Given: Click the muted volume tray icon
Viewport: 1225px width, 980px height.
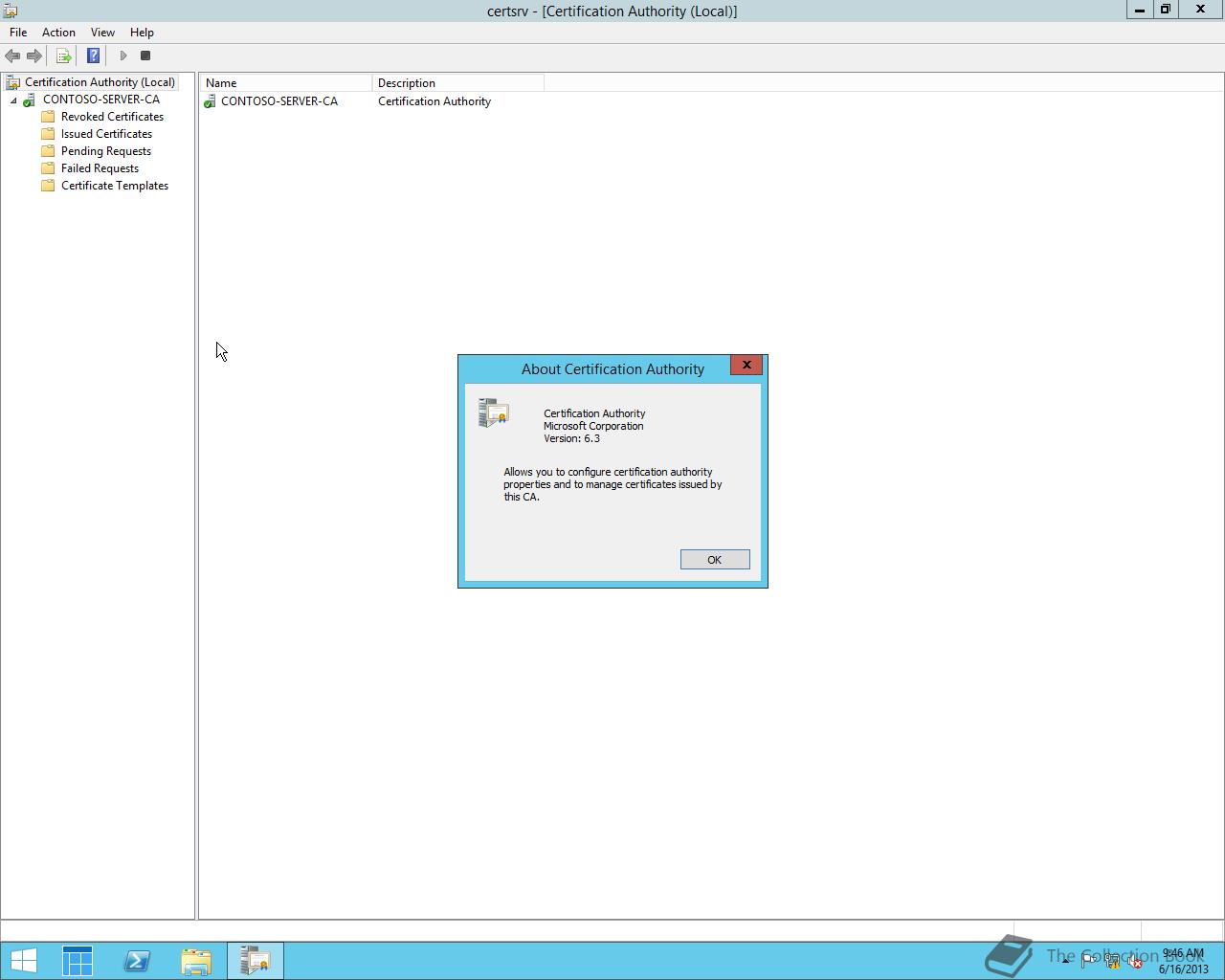Looking at the screenshot, I should point(1135,961).
